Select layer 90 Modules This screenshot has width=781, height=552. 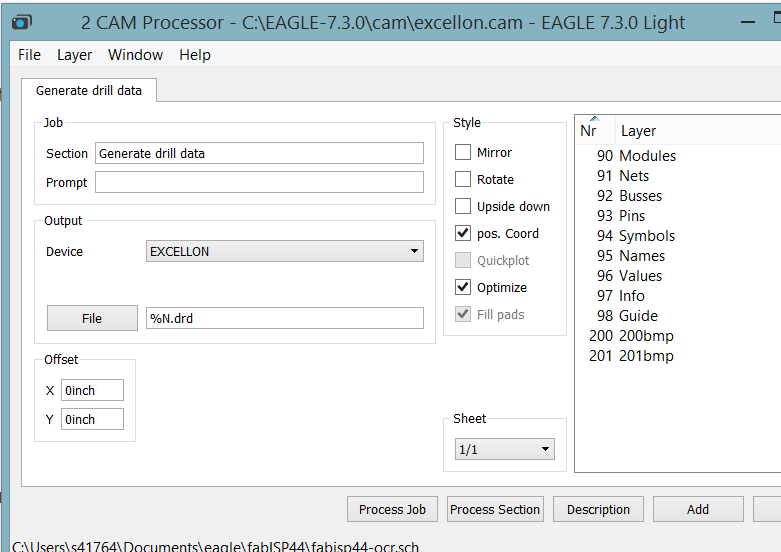pos(678,156)
